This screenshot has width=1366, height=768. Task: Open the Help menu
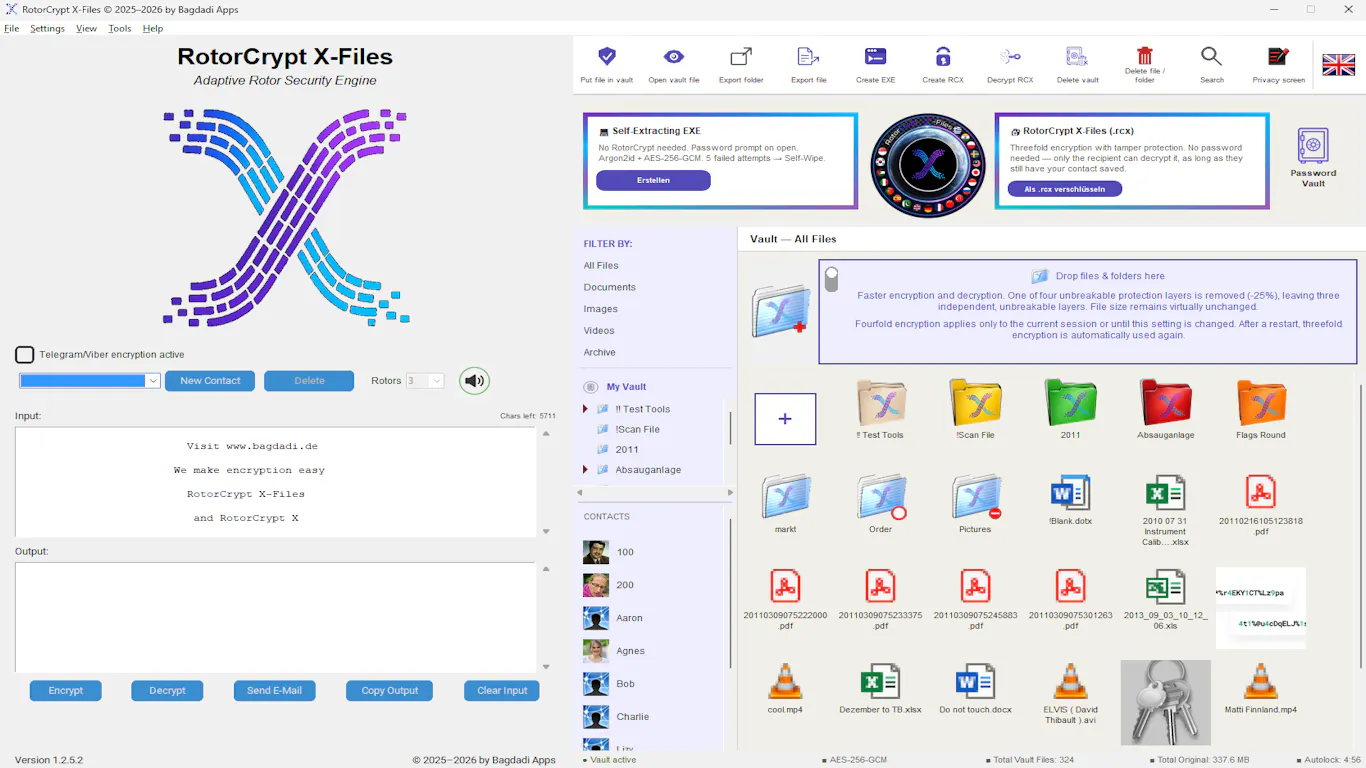tap(152, 28)
